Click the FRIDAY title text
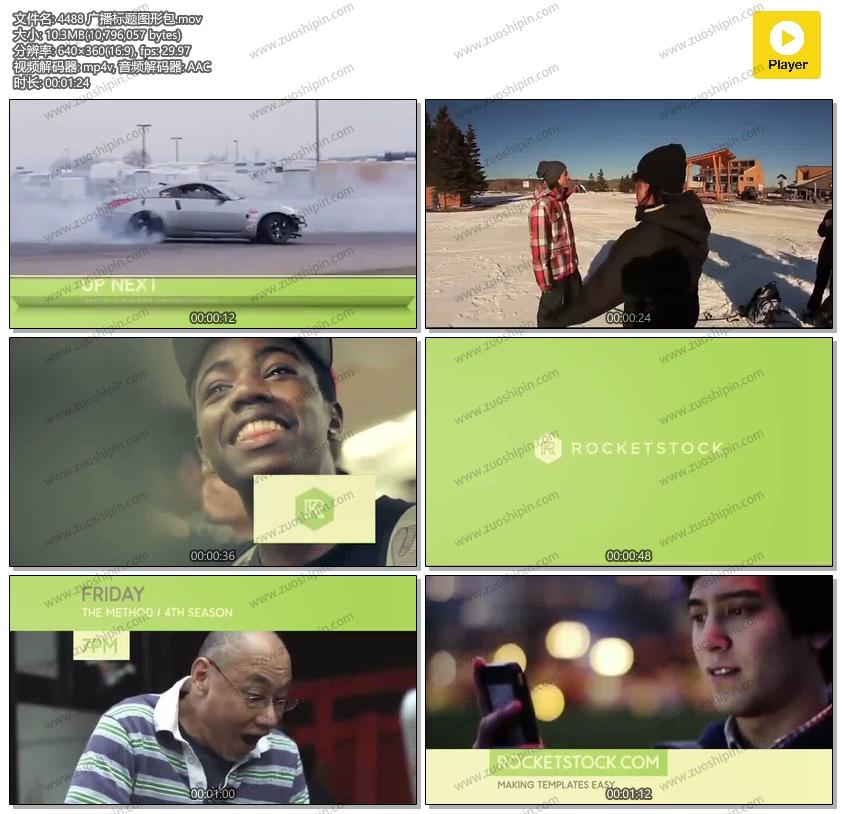 (113, 594)
